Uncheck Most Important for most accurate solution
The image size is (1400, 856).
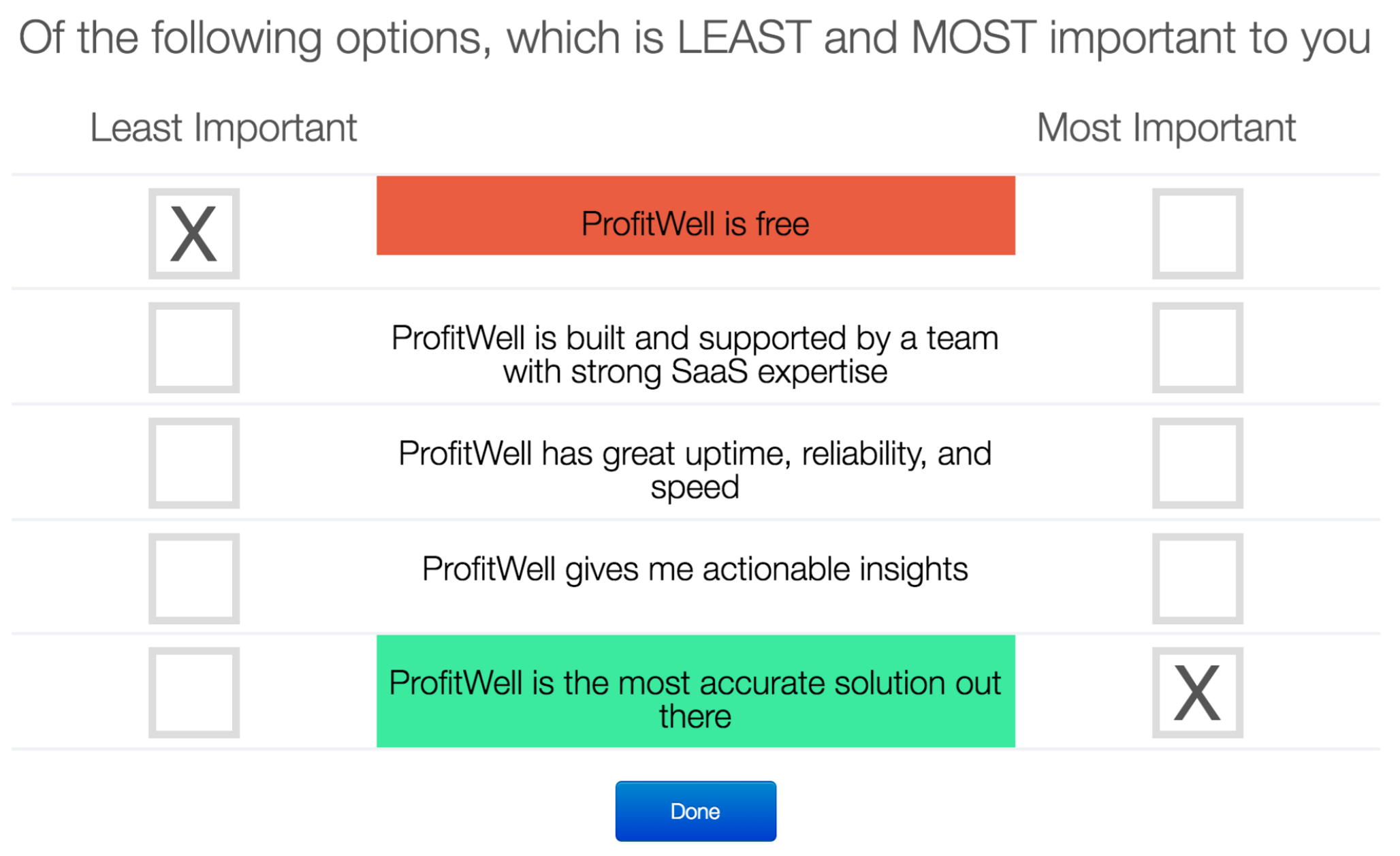[x=1197, y=693]
